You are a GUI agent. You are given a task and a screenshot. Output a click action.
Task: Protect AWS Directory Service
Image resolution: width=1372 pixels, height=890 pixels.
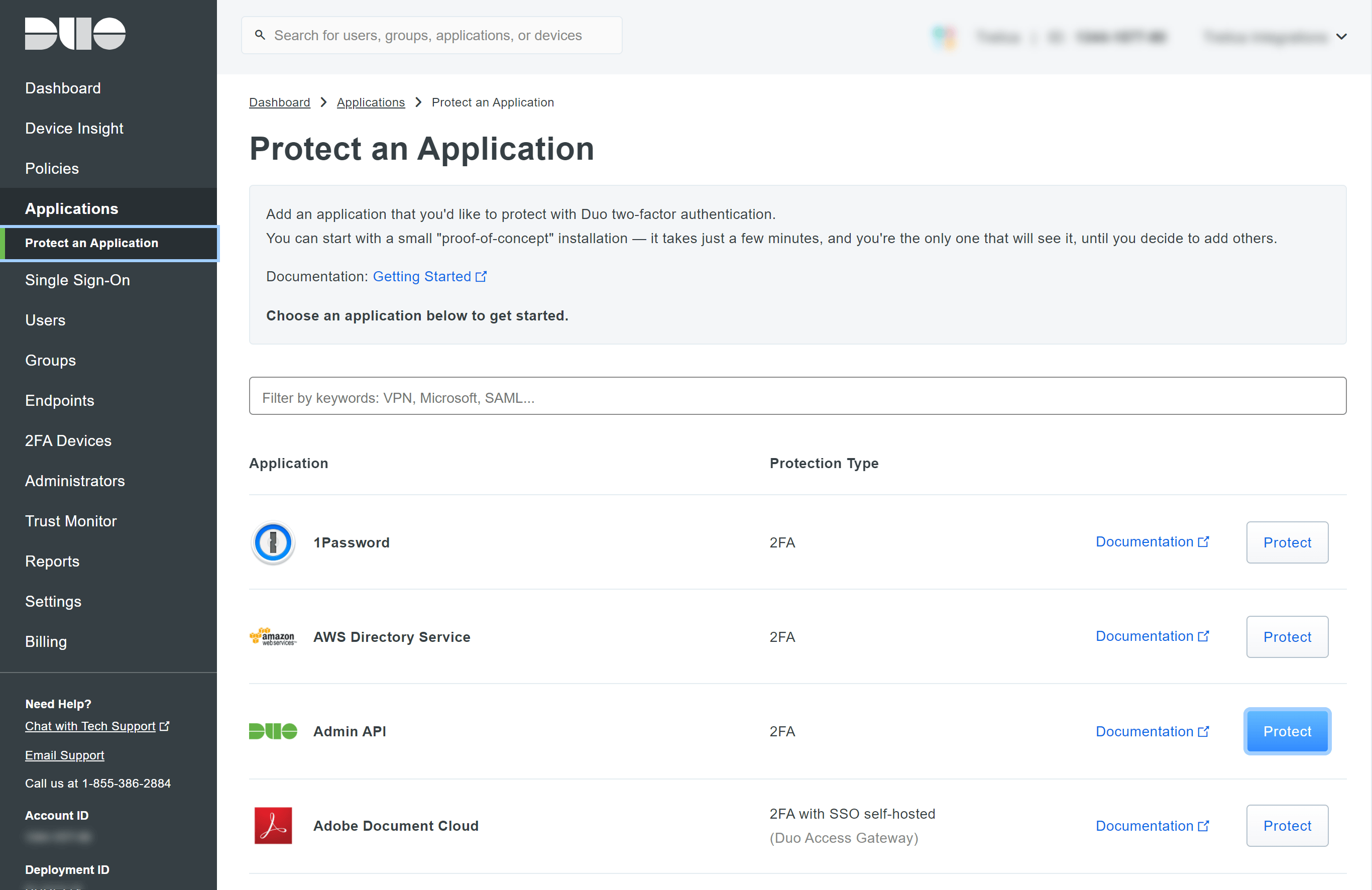1287,636
